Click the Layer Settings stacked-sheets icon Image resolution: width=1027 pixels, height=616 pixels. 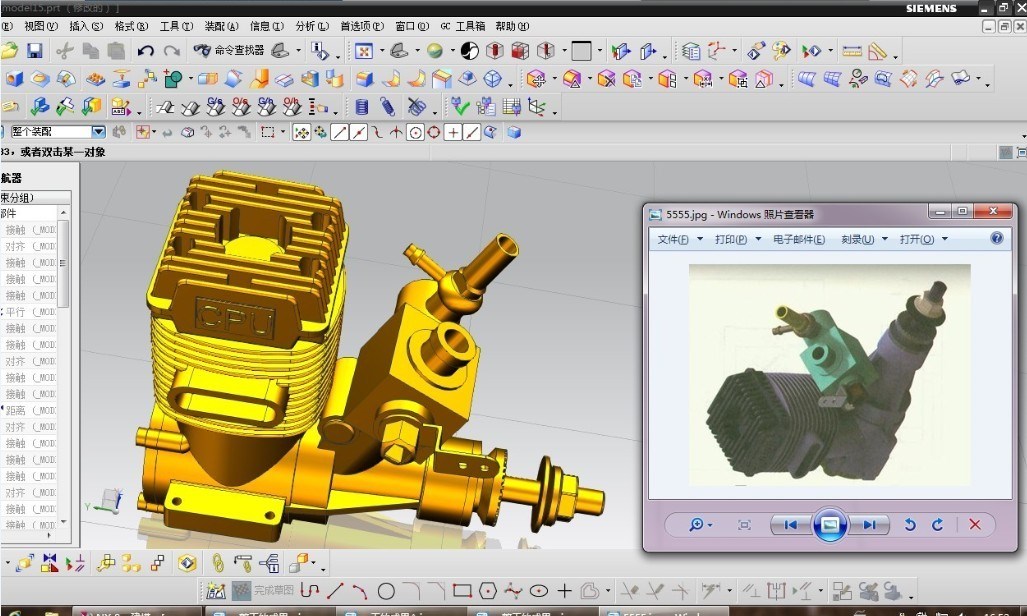click(690, 50)
